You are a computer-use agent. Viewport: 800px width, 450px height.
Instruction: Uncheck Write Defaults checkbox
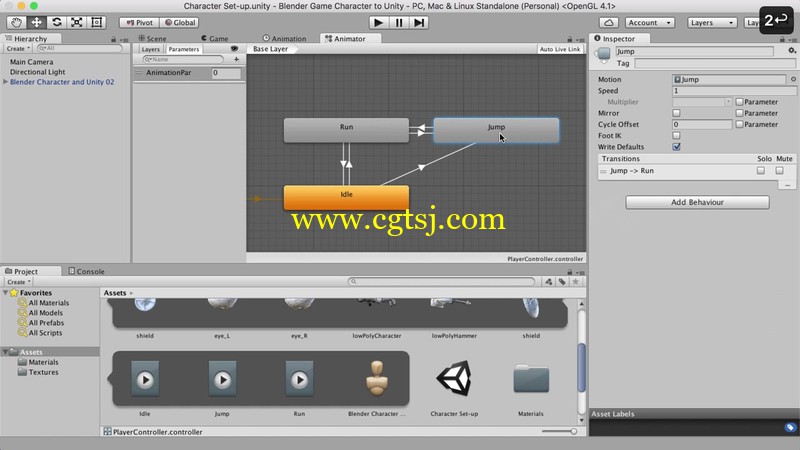coord(676,147)
